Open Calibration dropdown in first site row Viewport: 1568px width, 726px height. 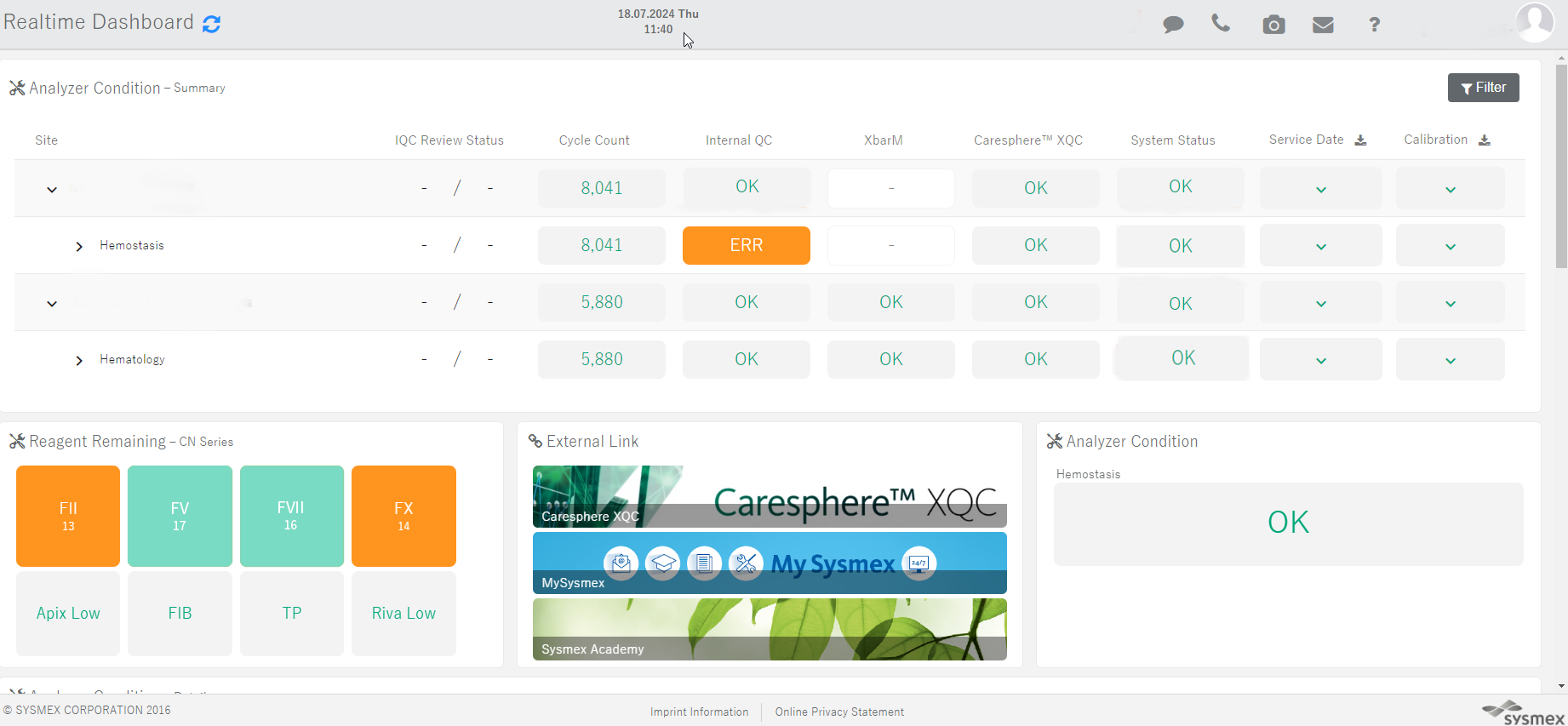click(1451, 189)
